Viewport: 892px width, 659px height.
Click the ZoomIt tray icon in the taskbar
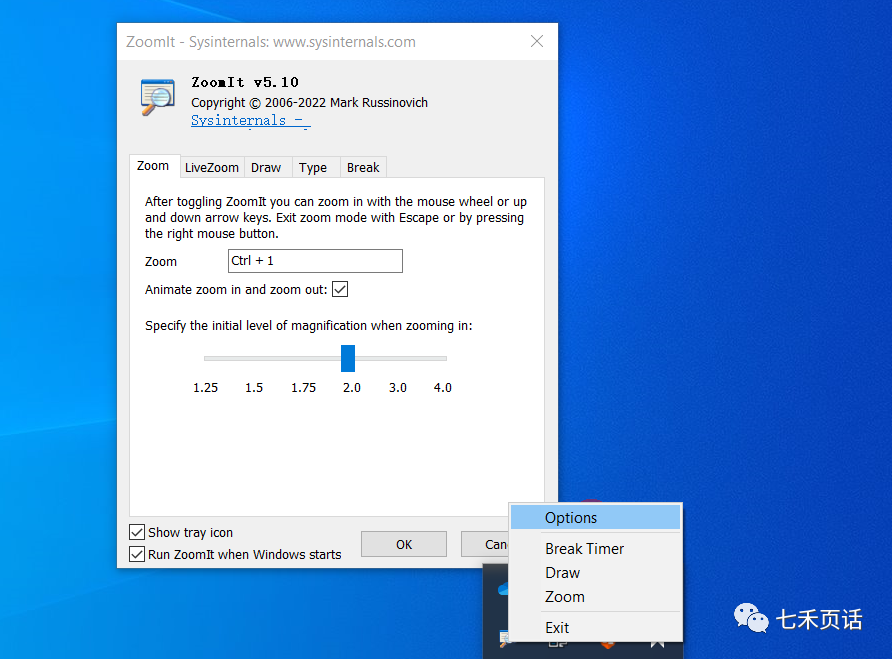(x=504, y=639)
